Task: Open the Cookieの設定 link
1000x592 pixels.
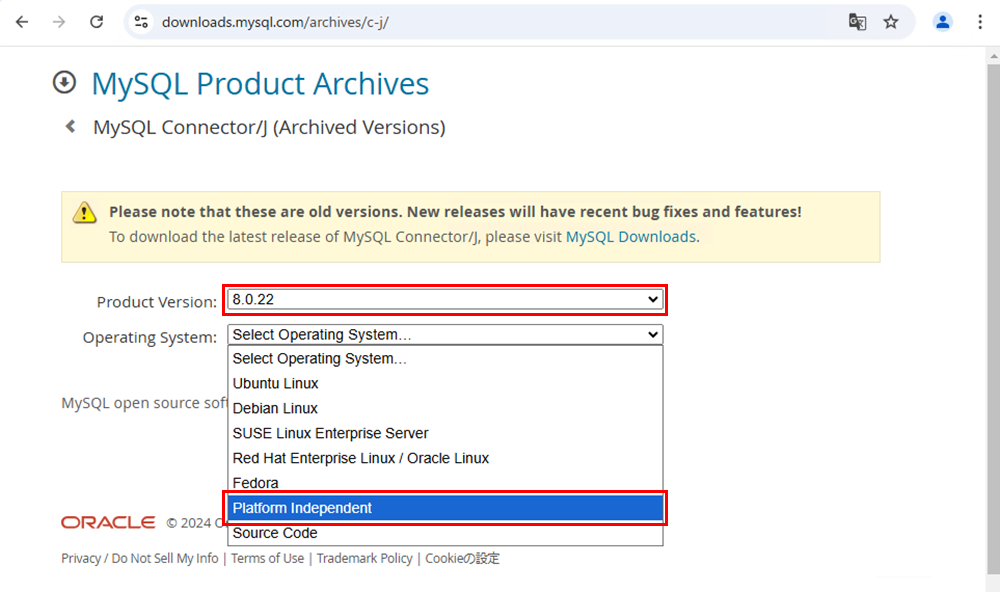Action: [462, 558]
